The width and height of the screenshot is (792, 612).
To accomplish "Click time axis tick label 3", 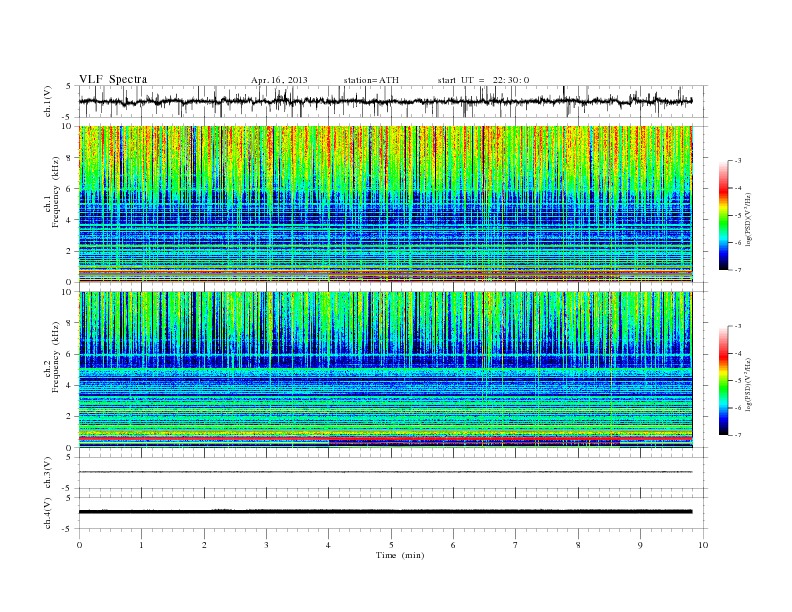I will pos(266,545).
